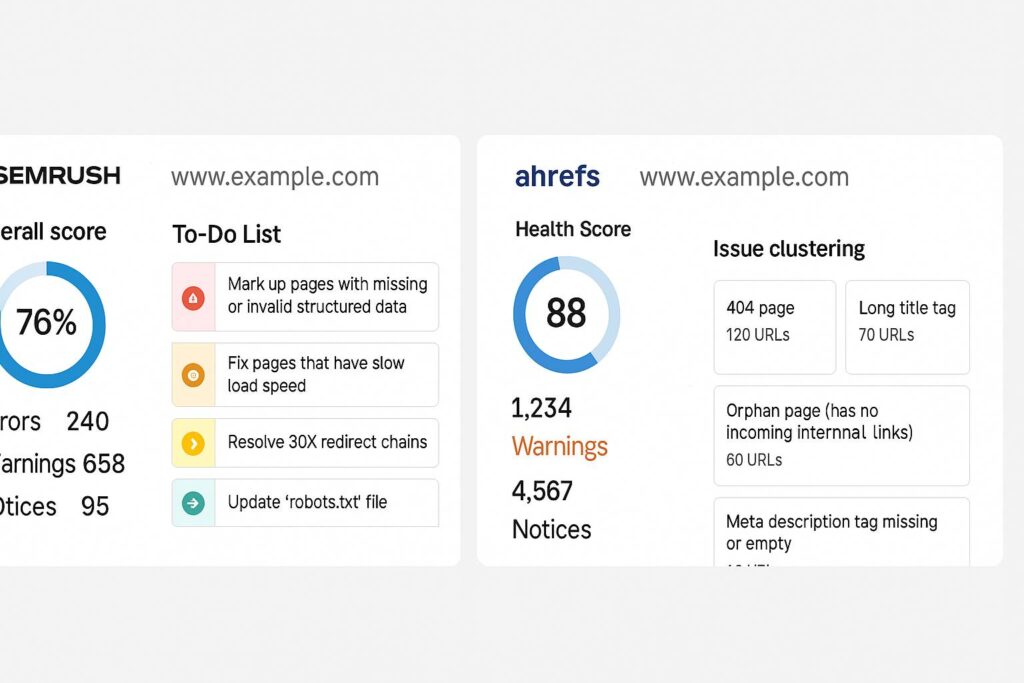Click the 88 Health Score donut chart
Image resolution: width=1024 pixels, height=683 pixels.
tap(566, 314)
